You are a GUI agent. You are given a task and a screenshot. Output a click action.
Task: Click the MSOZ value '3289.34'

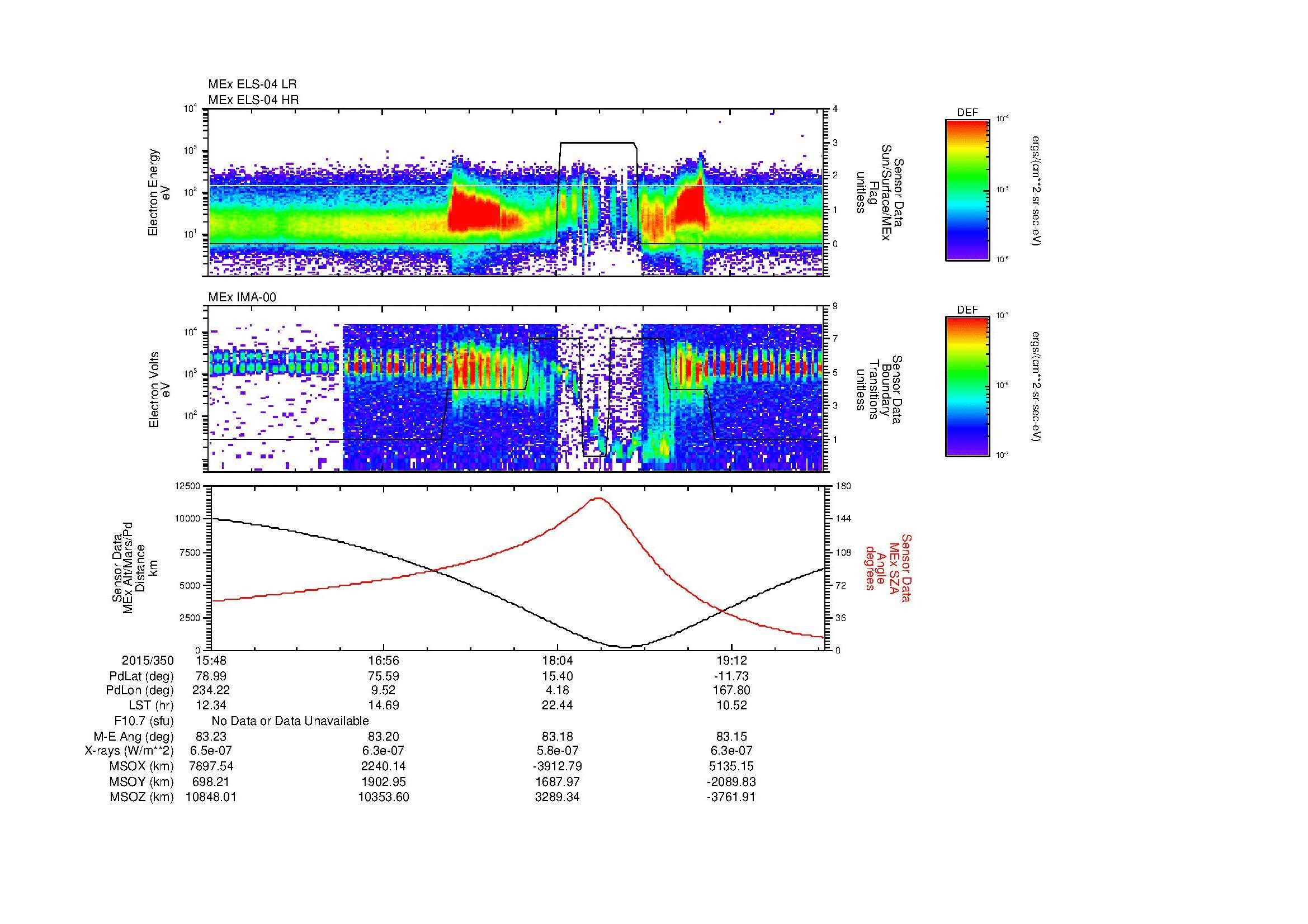(x=557, y=797)
